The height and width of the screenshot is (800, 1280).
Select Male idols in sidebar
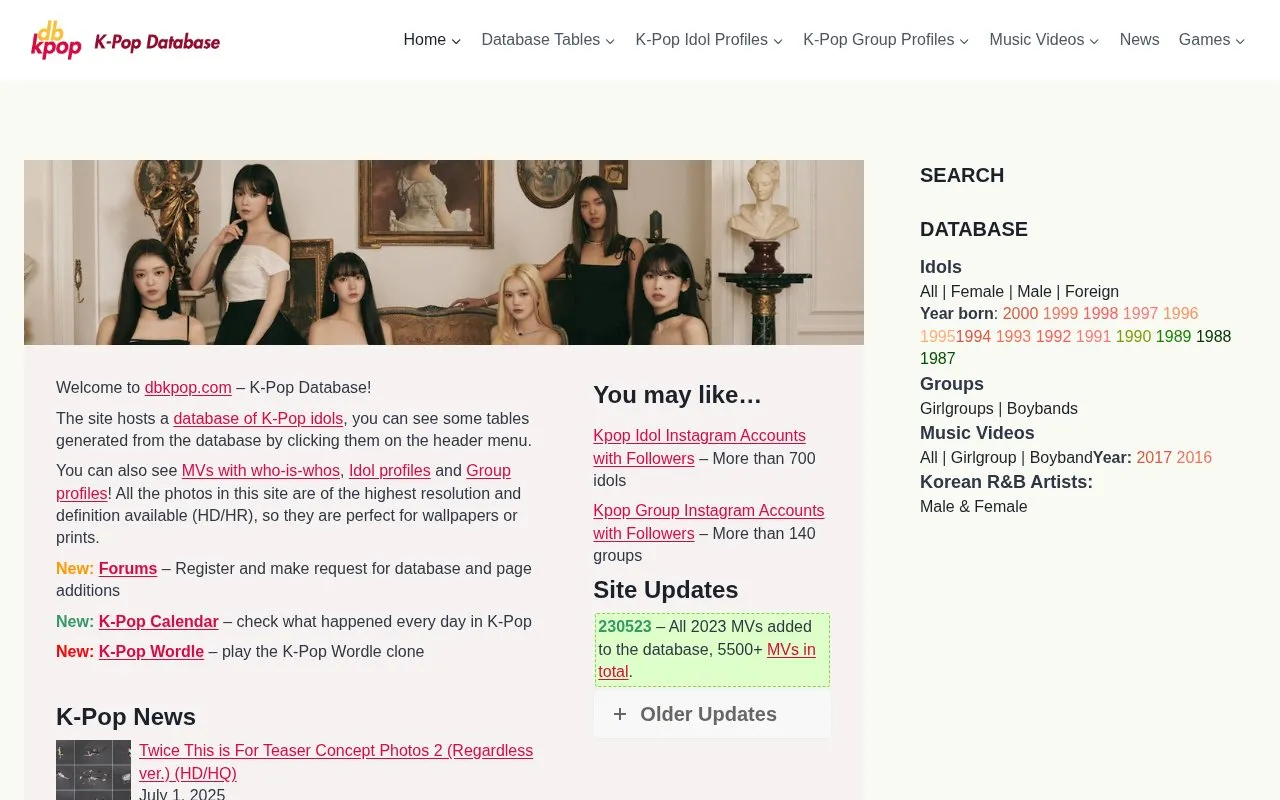(1034, 291)
